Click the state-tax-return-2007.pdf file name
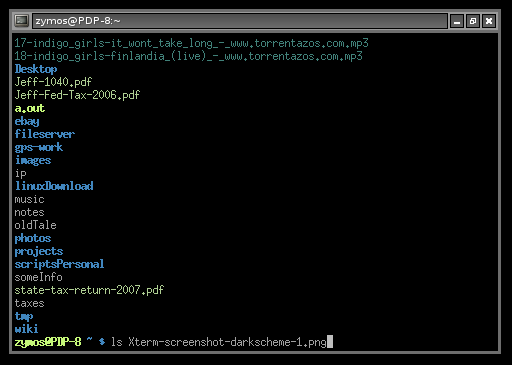 click(89, 290)
